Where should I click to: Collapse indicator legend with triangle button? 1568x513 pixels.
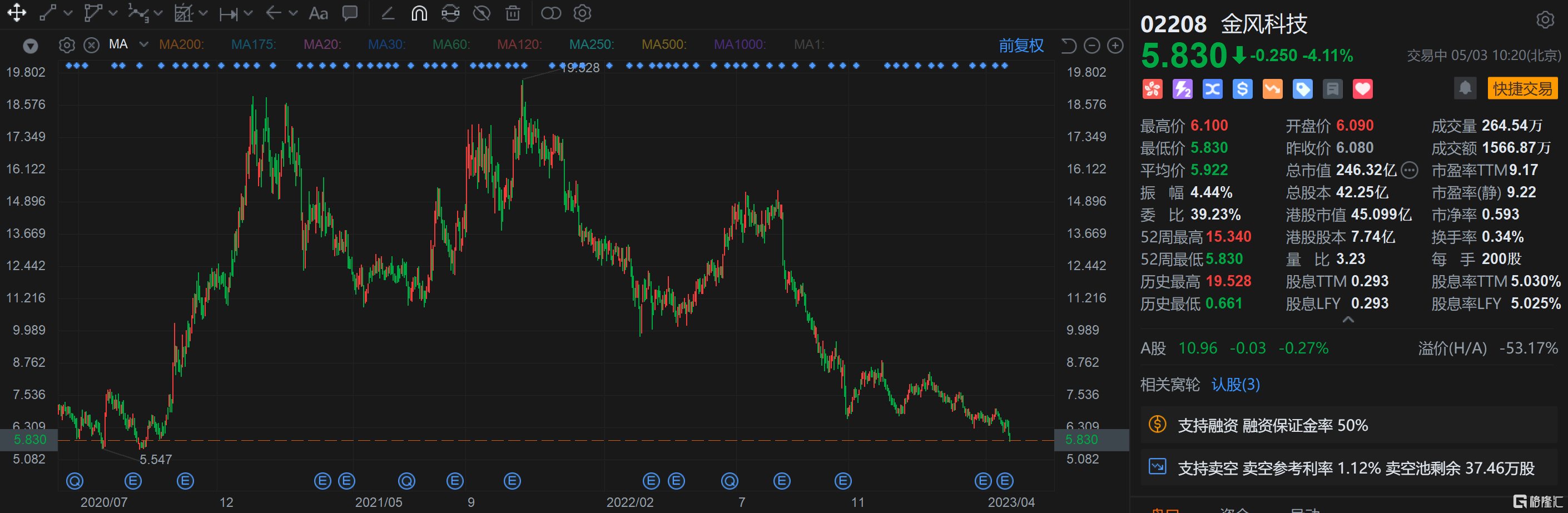click(x=31, y=46)
